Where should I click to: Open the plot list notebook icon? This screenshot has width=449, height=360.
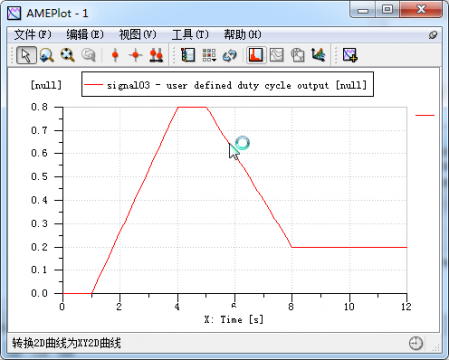tap(188, 55)
